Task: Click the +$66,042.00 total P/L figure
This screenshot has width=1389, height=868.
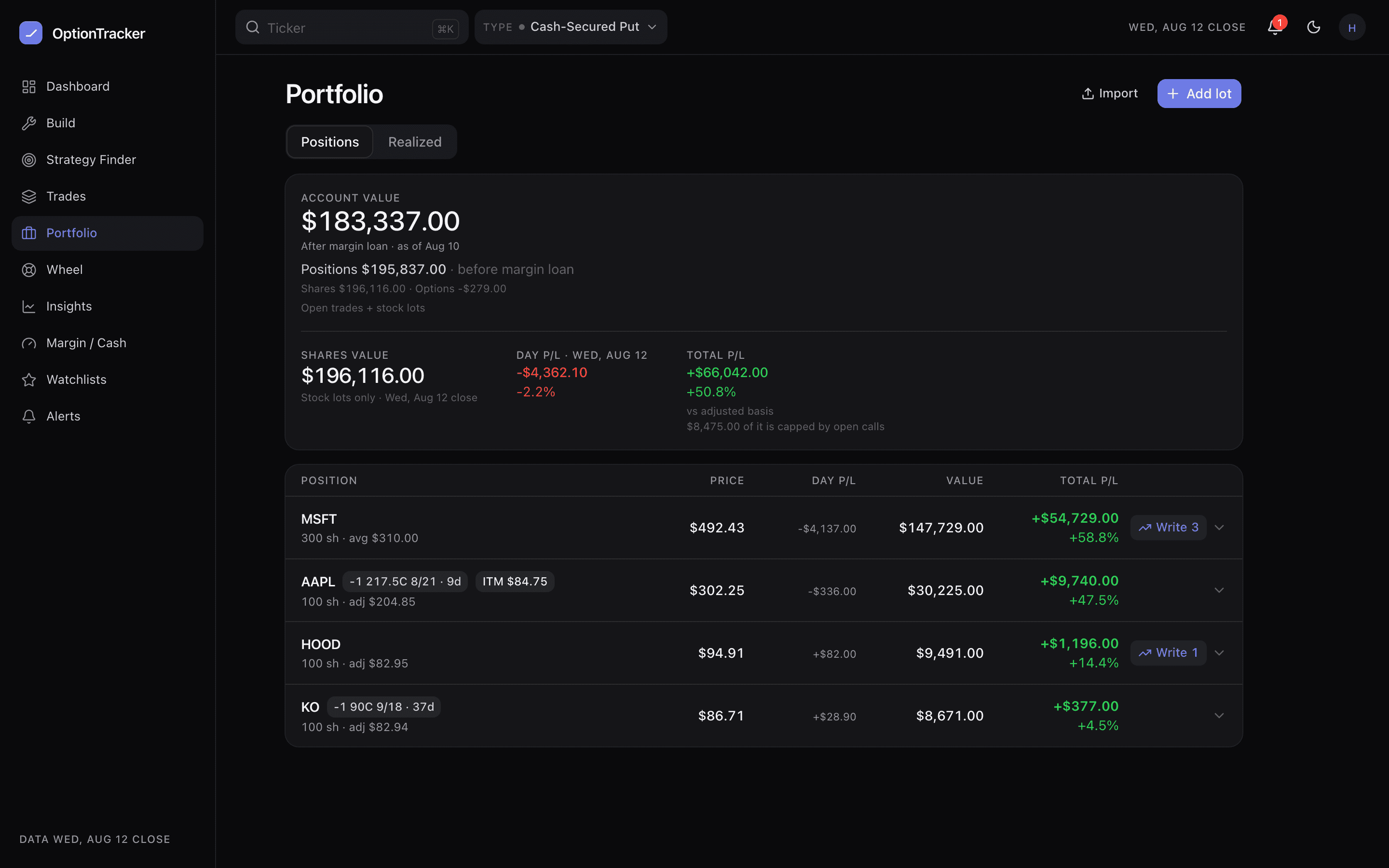Action: pyautogui.click(x=727, y=373)
